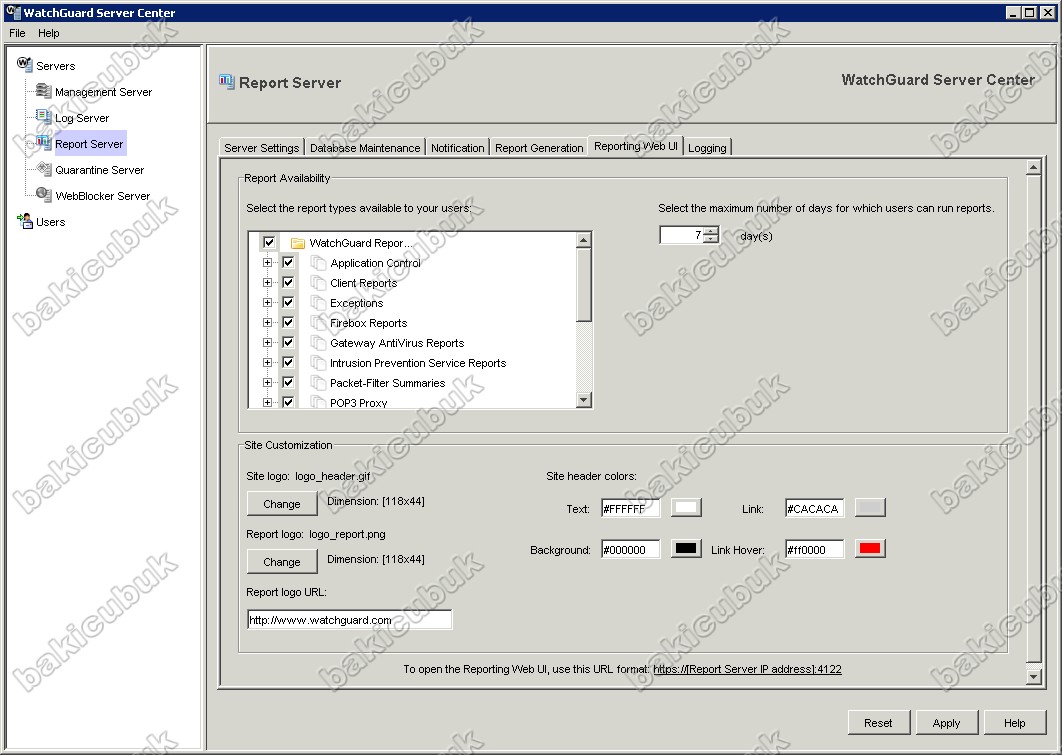Pick the header Text color swatch
Image resolution: width=1062 pixels, height=755 pixels.
pyautogui.click(x=686, y=508)
